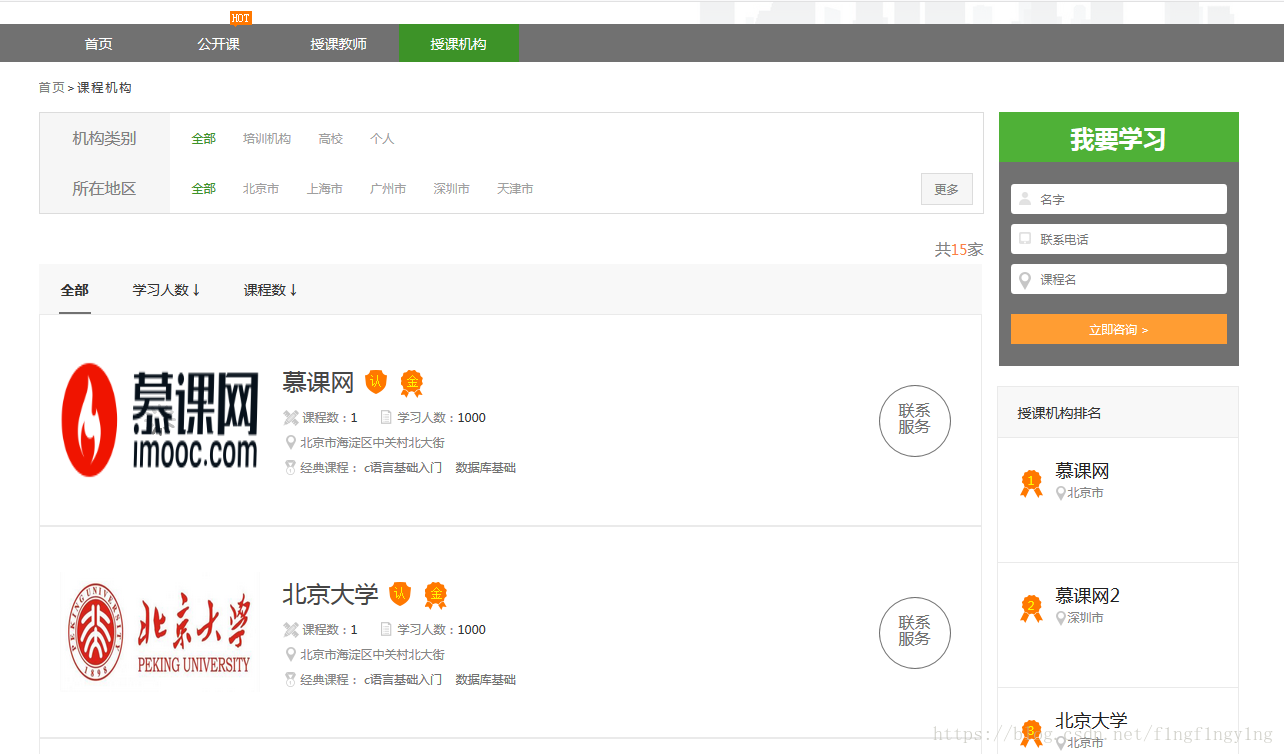
Task: Filter institutions by 培训机构
Action: 267,139
